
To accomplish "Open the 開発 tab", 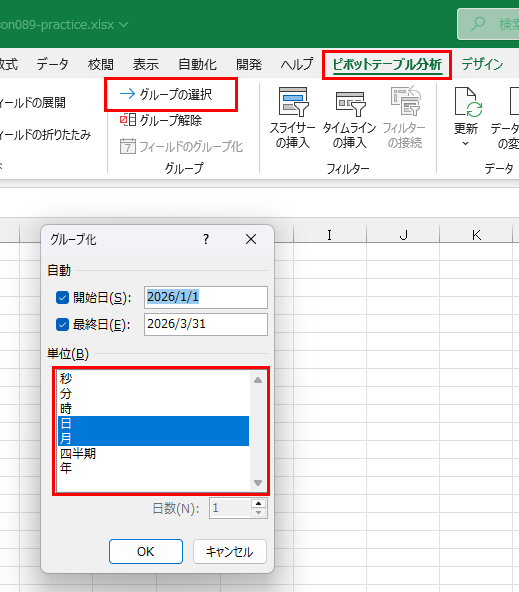I will [x=249, y=65].
